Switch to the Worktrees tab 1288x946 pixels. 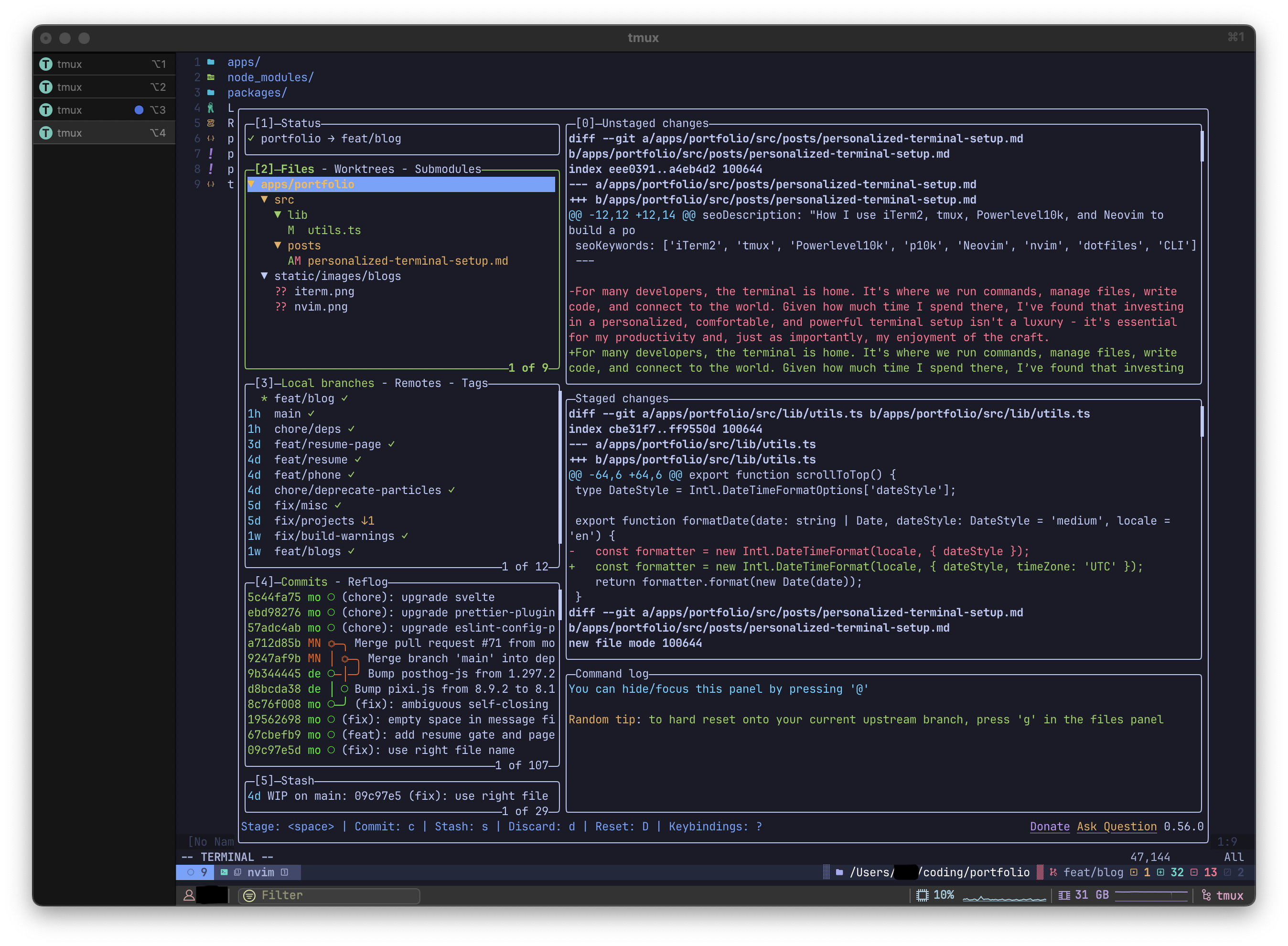pos(364,169)
